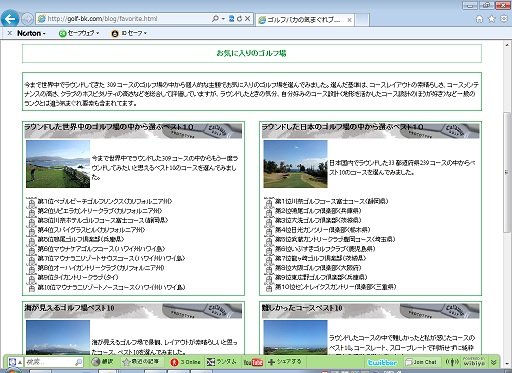Click the powered by wibiya logo
Viewport: 512px width, 373px height.
(474, 361)
